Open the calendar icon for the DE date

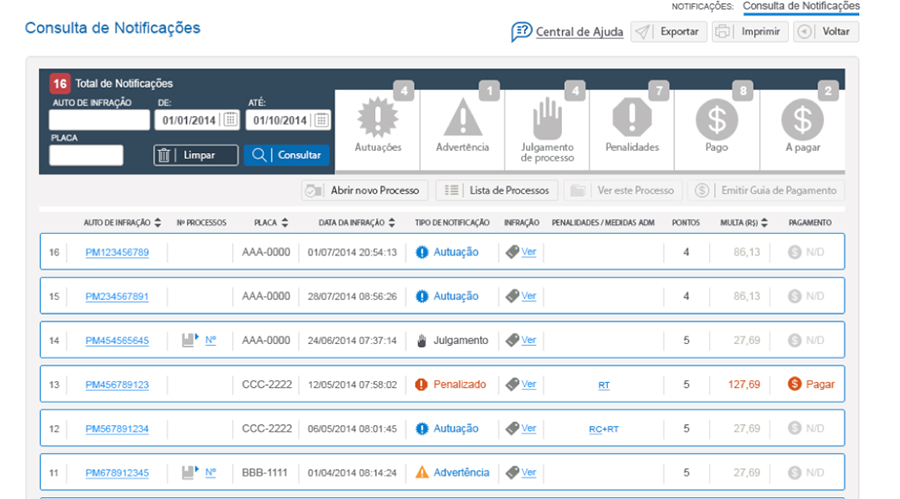point(230,120)
